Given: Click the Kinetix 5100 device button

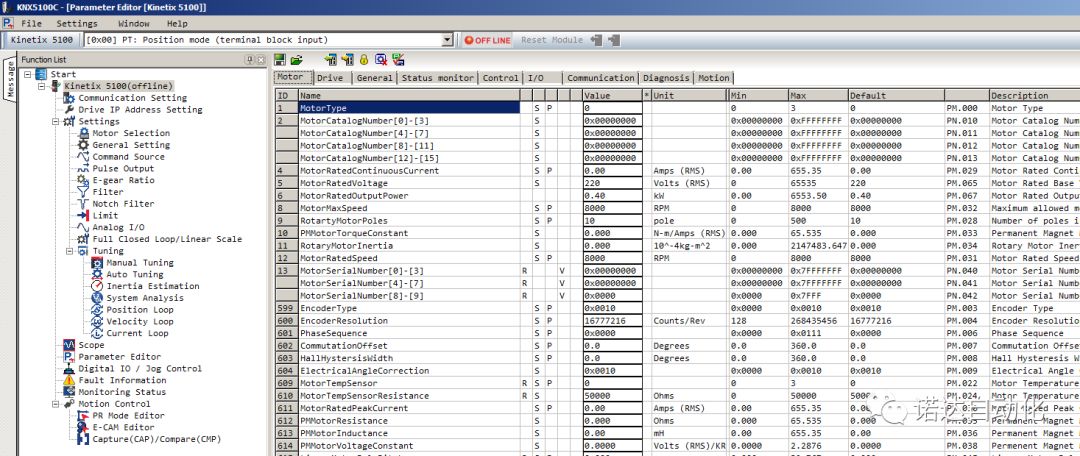Looking at the screenshot, I should tap(41, 40).
